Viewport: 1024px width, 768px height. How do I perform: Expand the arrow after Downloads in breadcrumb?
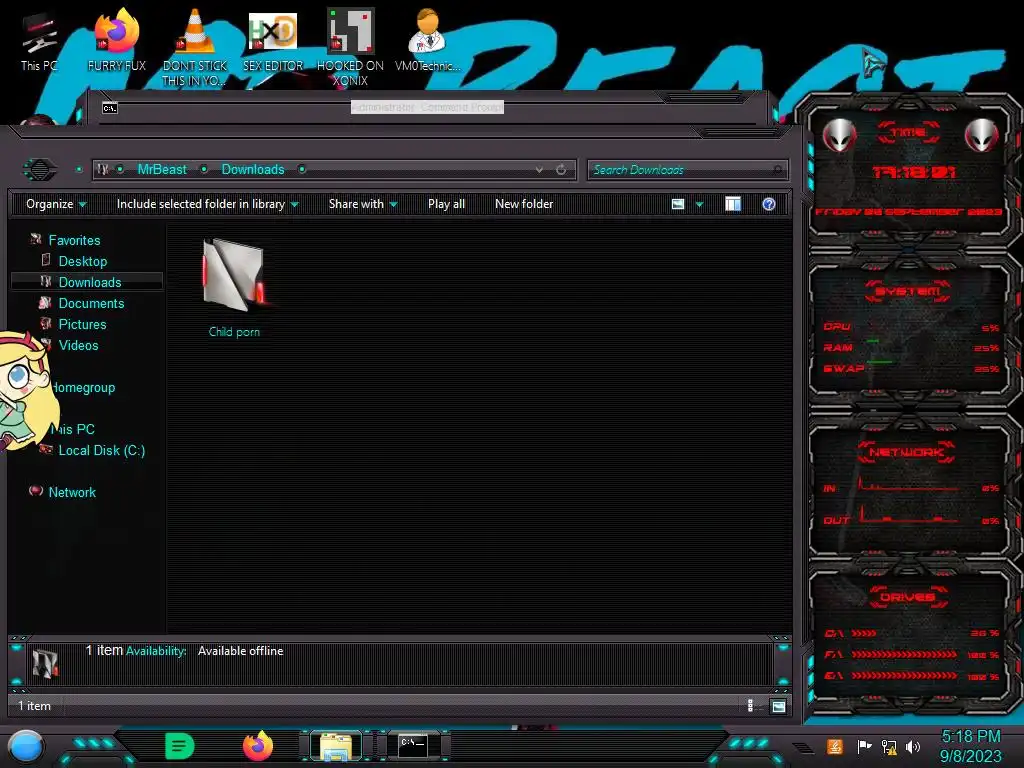302,170
